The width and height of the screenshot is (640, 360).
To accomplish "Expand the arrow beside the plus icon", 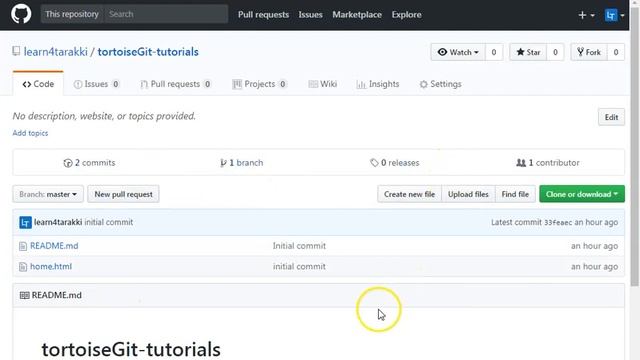I will (592, 16).
